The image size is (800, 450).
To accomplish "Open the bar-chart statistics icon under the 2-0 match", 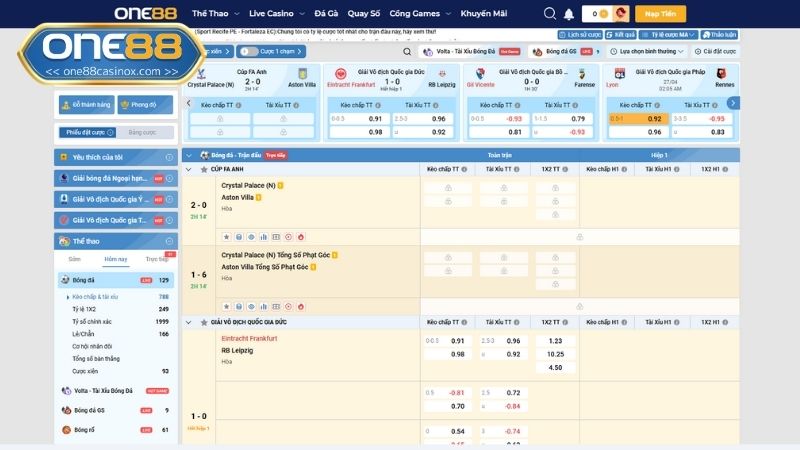I will 264,237.
